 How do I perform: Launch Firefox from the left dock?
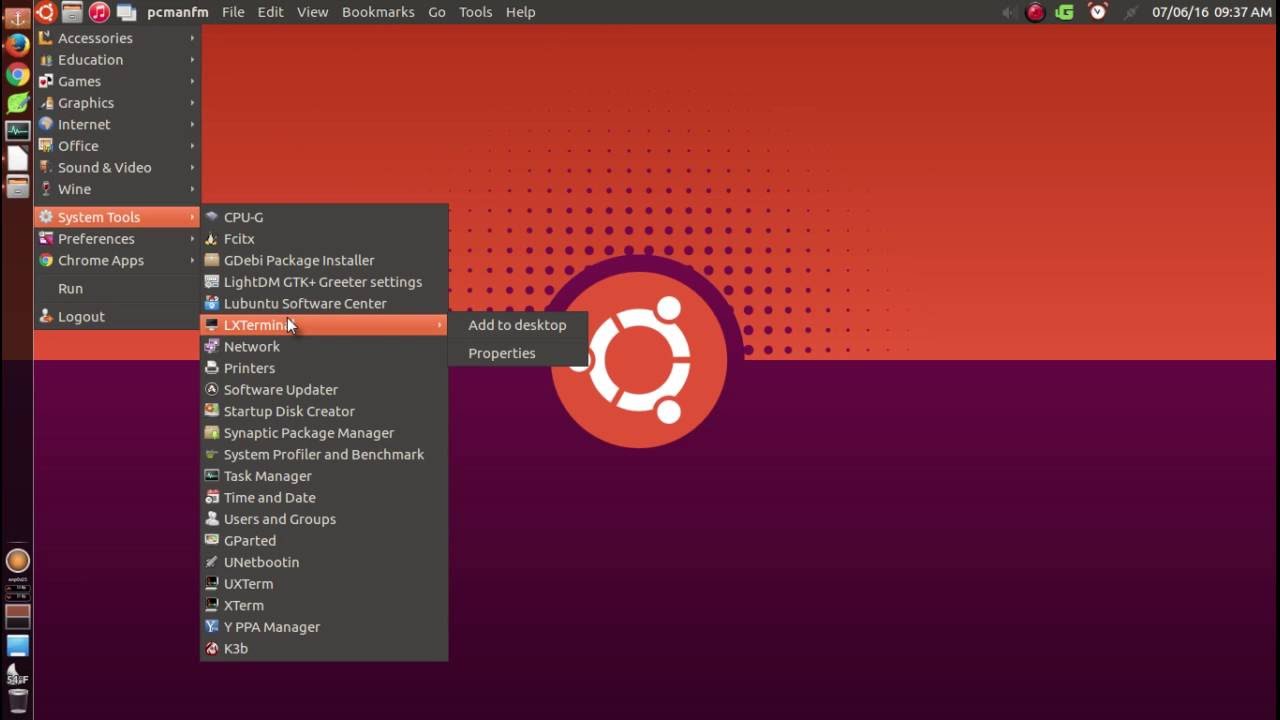click(18, 45)
